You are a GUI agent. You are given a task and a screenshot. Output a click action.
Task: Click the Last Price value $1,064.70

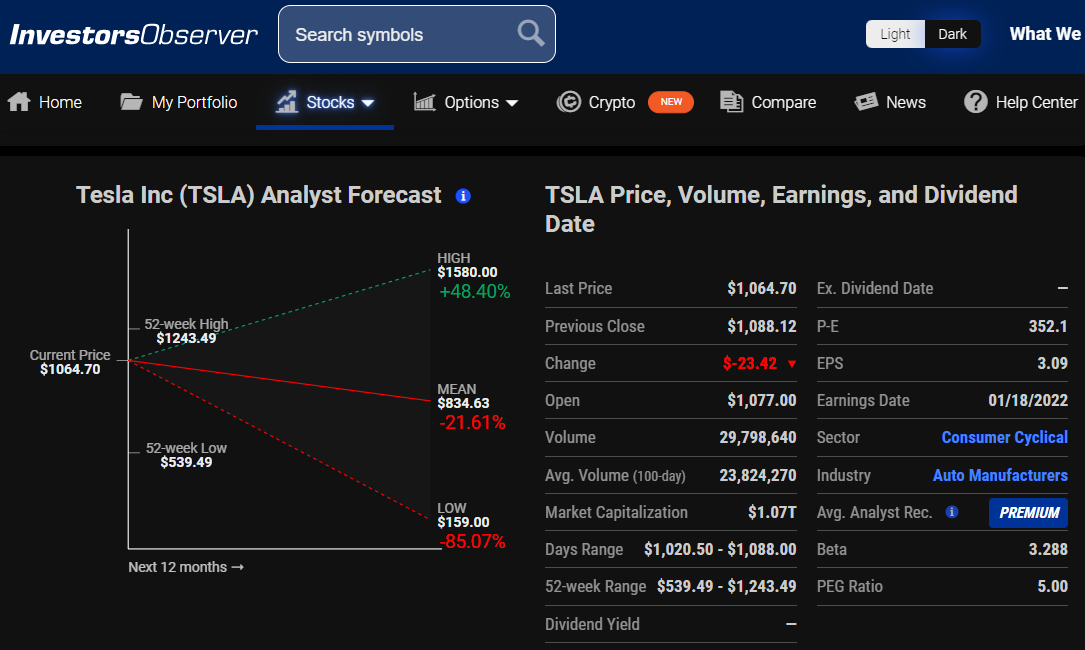click(761, 288)
